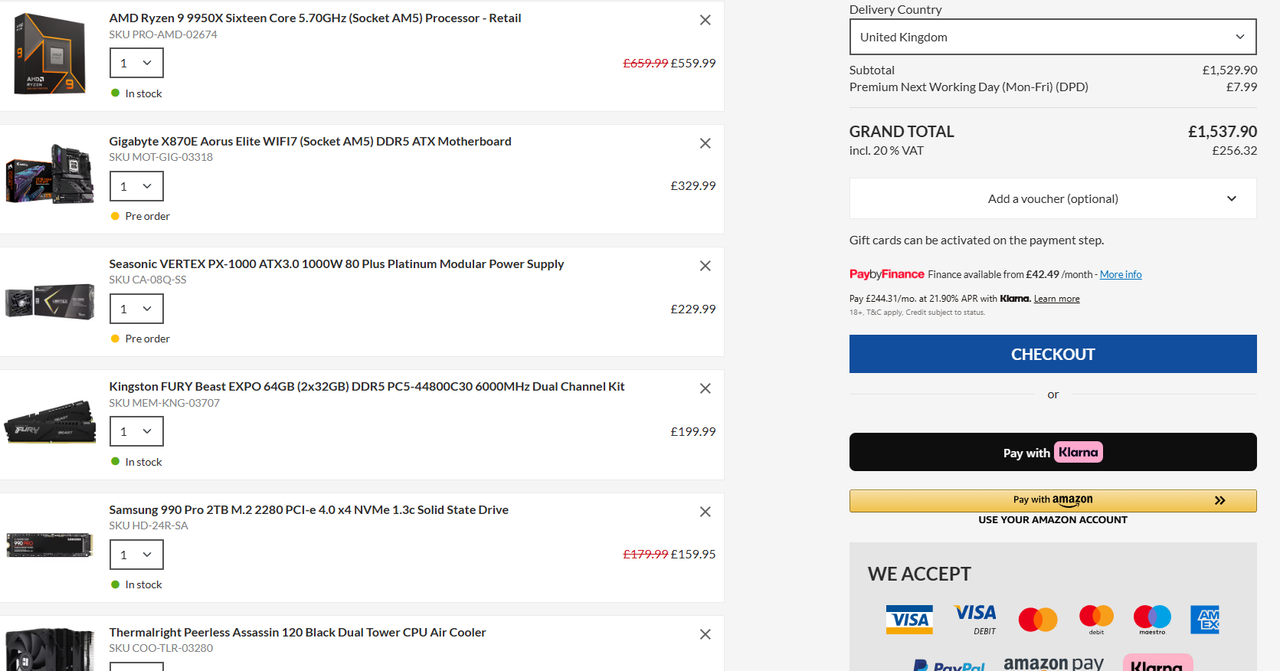Open quantity dropdown for Seasonic VERTEX PX-1000
This screenshot has height=671, width=1280.
(136, 309)
